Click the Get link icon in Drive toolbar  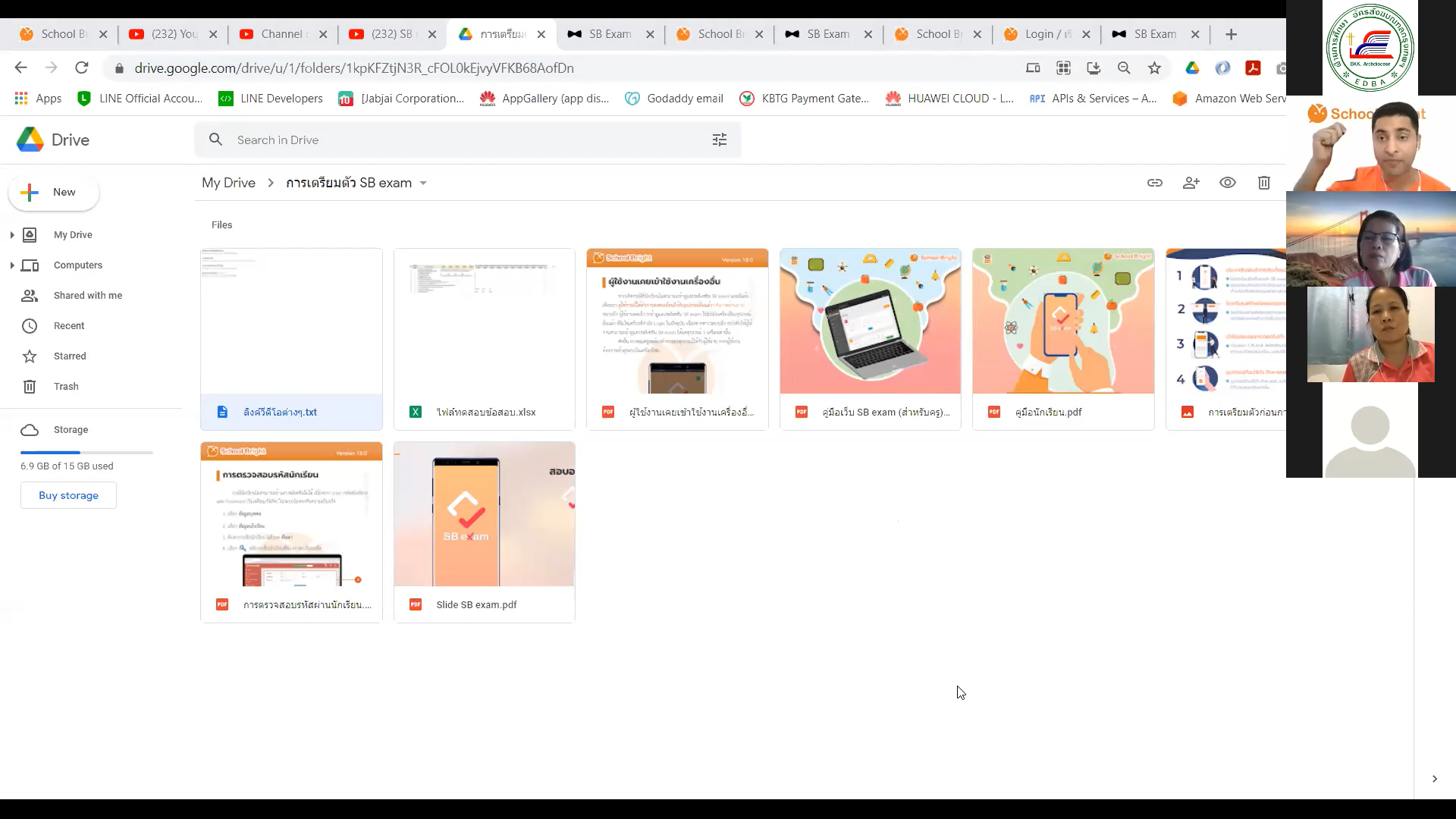click(x=1154, y=183)
